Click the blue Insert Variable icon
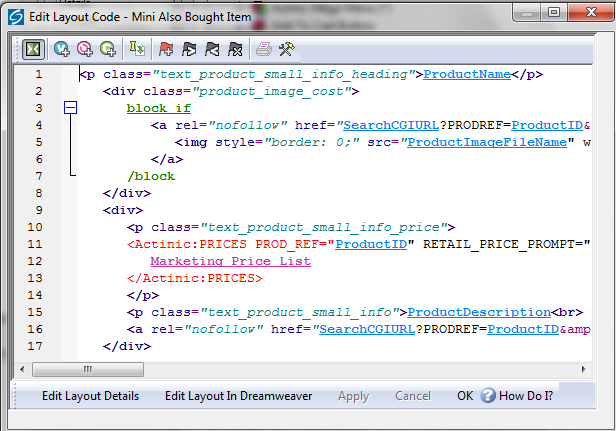 click(x=62, y=48)
